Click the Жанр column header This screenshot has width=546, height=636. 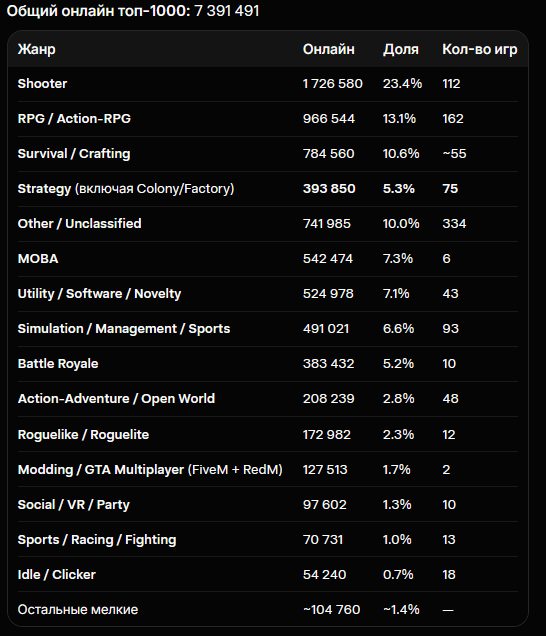pyautogui.click(x=37, y=49)
